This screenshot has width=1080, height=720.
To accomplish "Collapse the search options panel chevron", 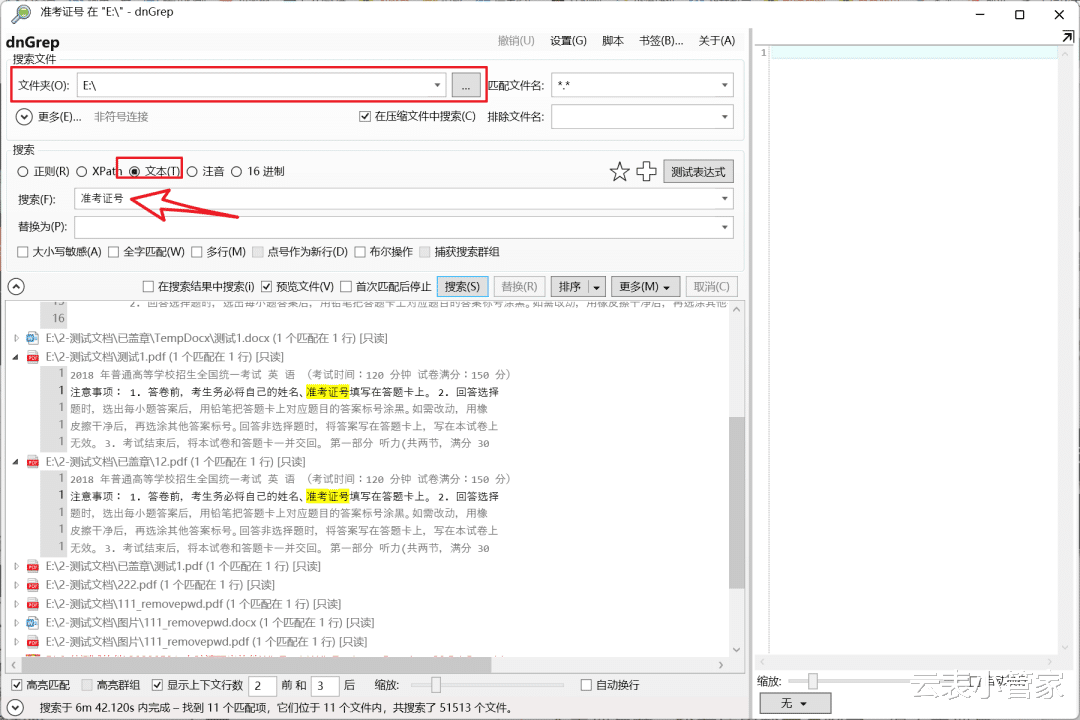I will [x=16, y=287].
